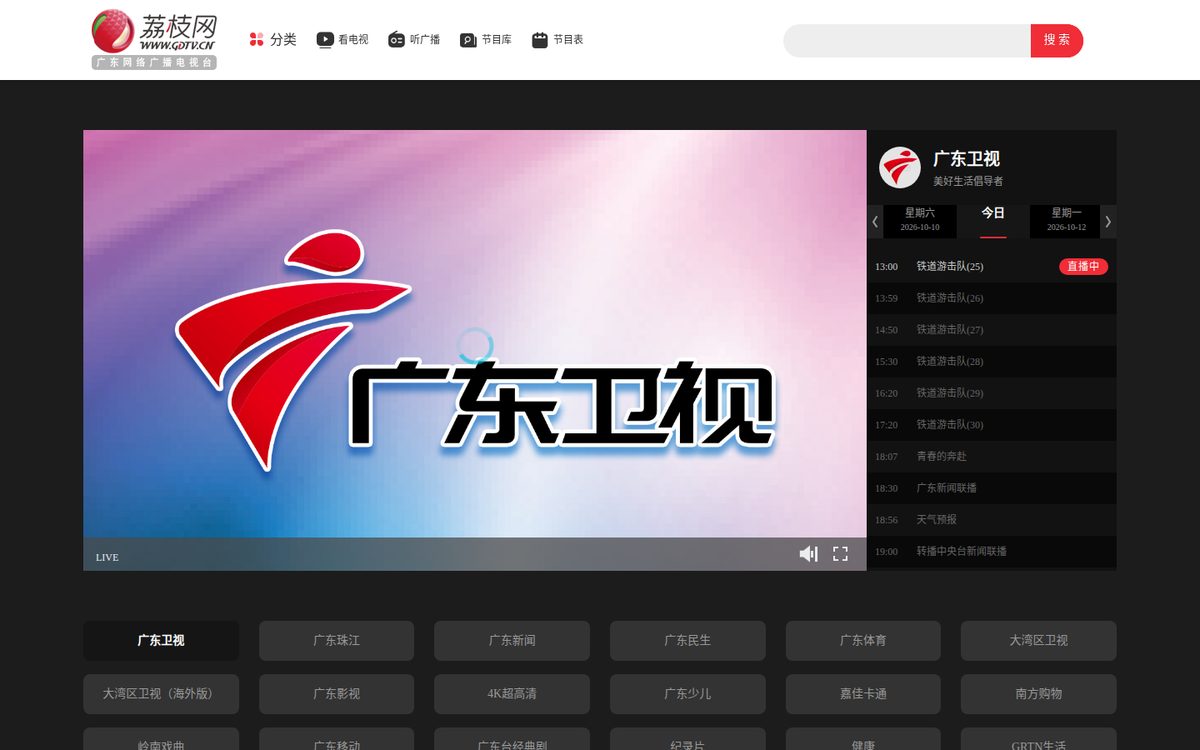1200x750 pixels.
Task: Select 18:07 青春的奔赴 program
Action: point(992,456)
